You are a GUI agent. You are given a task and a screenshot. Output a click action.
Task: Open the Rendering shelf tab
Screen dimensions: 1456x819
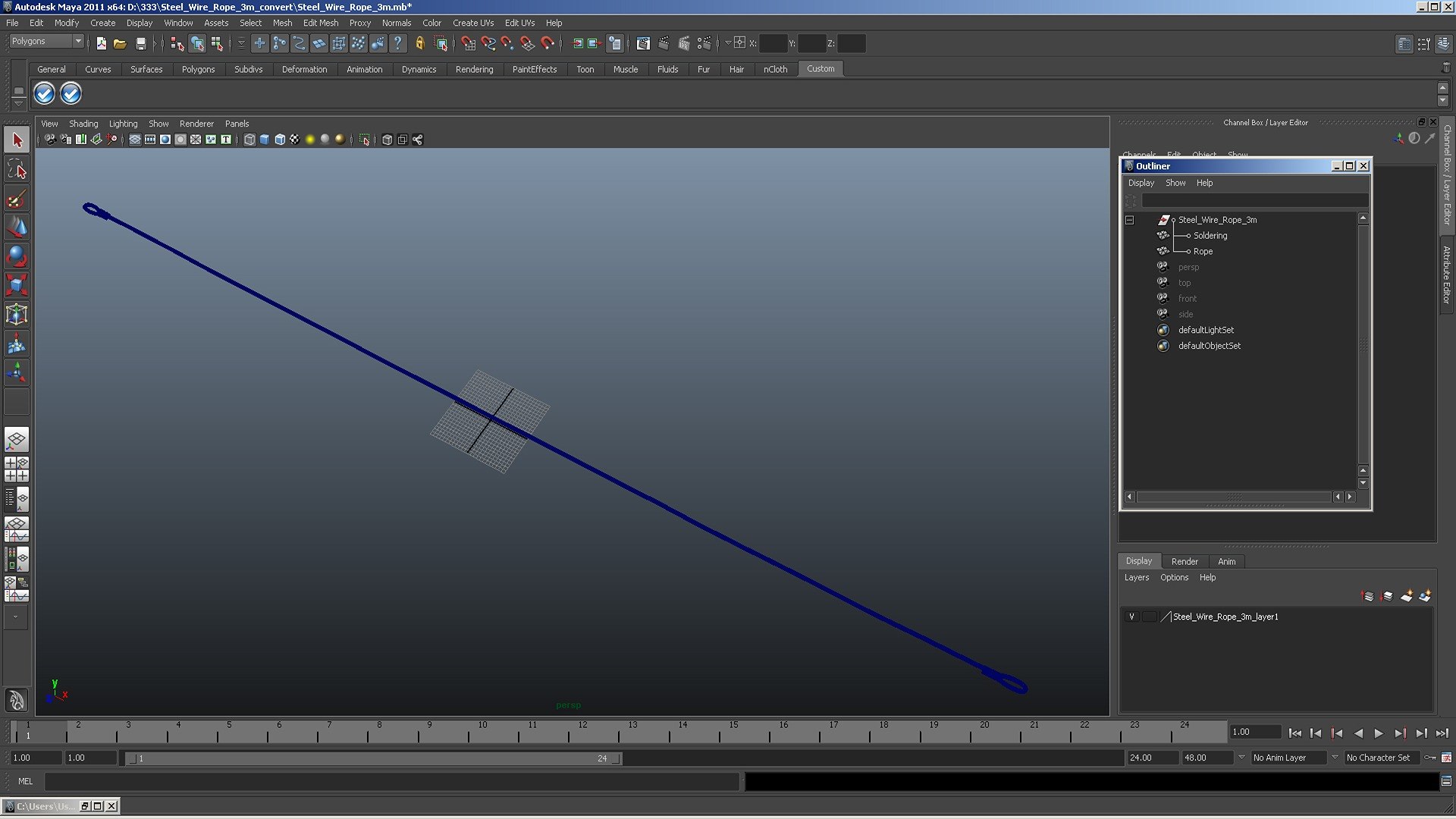pos(474,69)
